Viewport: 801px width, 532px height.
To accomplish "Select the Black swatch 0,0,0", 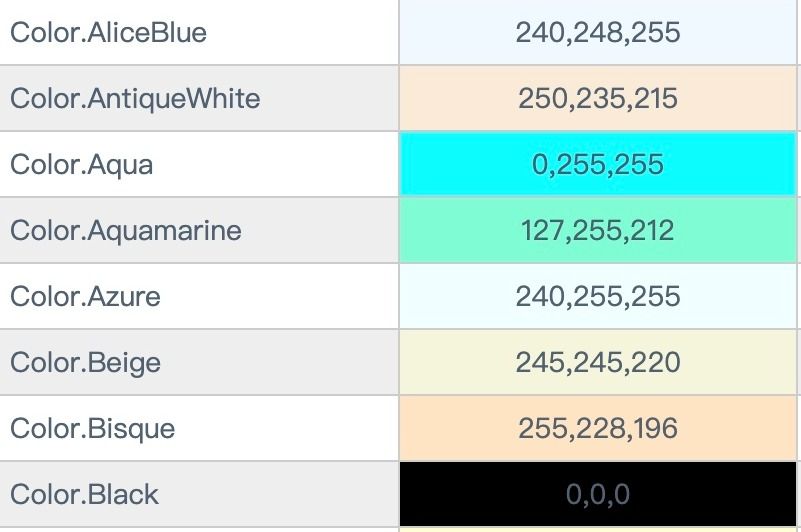I will [x=598, y=494].
